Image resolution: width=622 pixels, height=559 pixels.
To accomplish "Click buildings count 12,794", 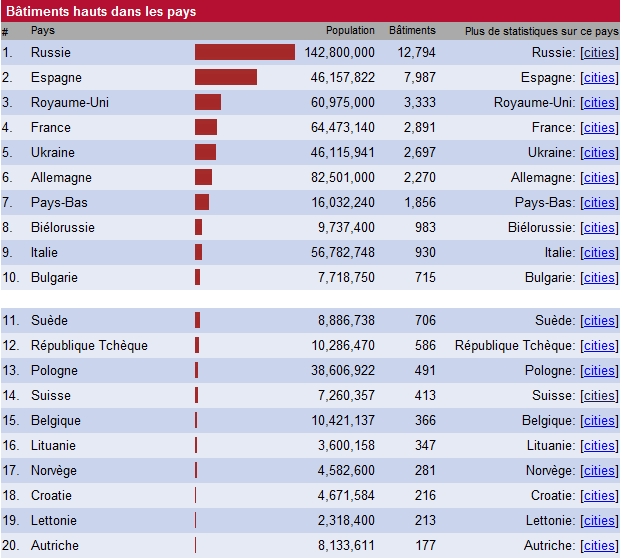I will (417, 52).
